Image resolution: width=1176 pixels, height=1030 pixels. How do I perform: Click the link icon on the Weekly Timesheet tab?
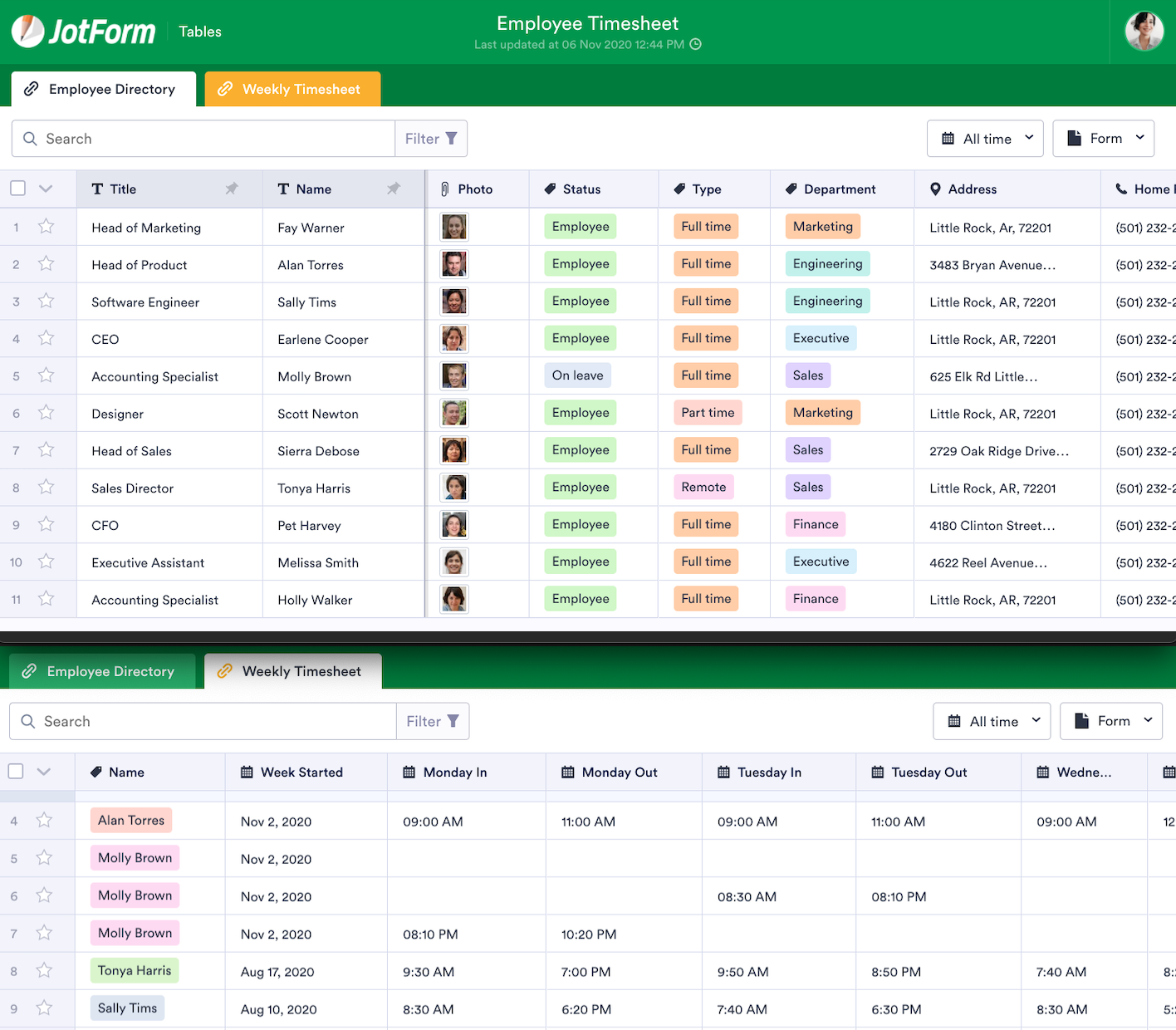tap(224, 88)
